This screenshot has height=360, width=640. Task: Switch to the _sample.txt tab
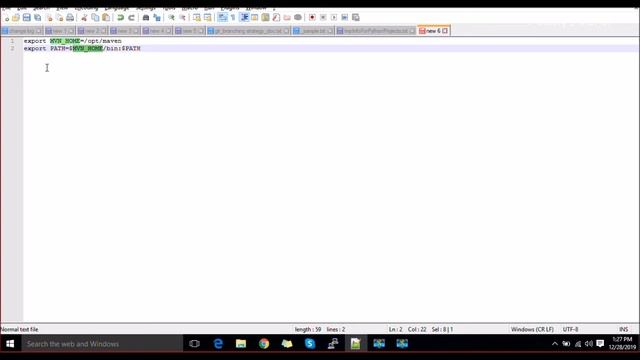[x=312, y=31]
